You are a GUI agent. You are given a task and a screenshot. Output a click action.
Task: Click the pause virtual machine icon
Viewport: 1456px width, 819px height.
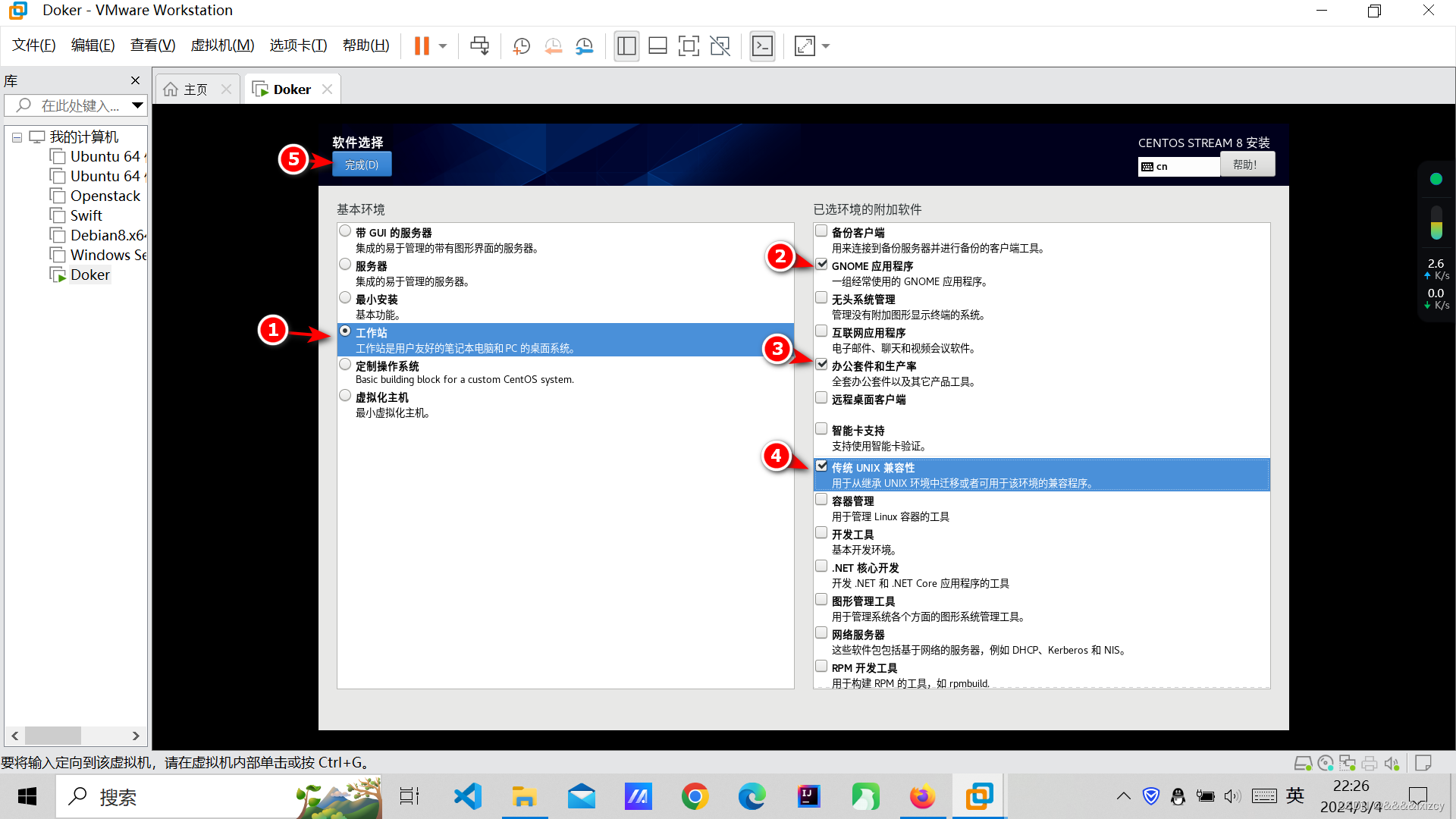coord(422,46)
